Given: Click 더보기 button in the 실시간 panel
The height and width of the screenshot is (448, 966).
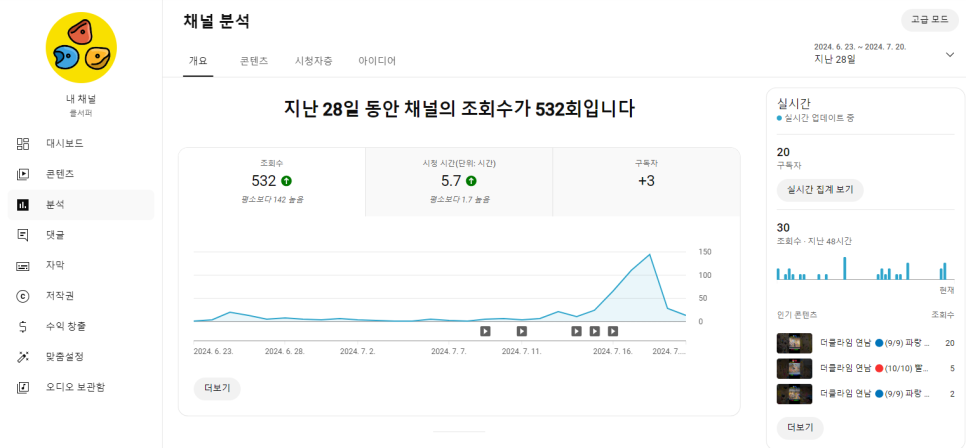Looking at the screenshot, I should coord(800,427).
